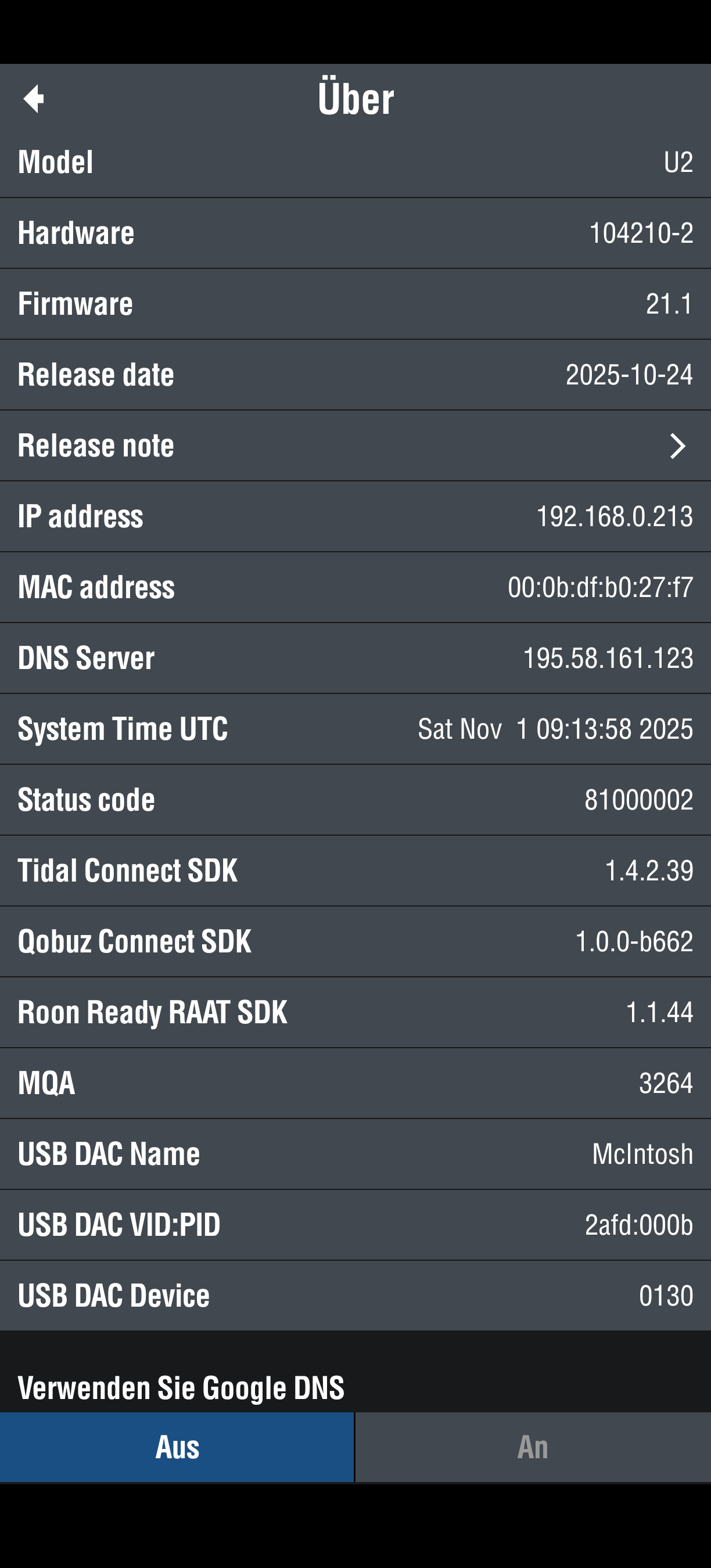This screenshot has height=1568, width=711.
Task: Tap the back arrow icon
Action: 34,99
